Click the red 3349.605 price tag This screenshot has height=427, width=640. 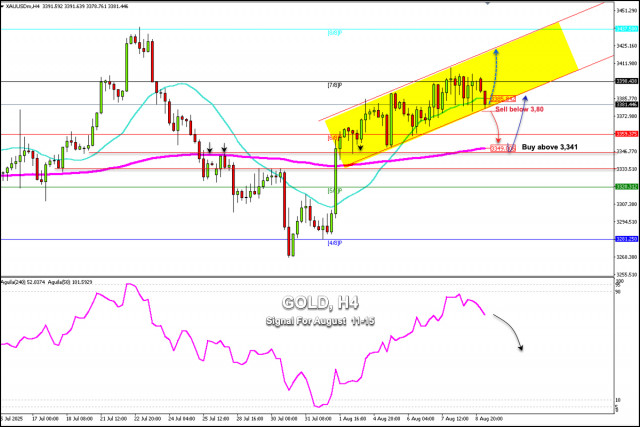(503, 148)
